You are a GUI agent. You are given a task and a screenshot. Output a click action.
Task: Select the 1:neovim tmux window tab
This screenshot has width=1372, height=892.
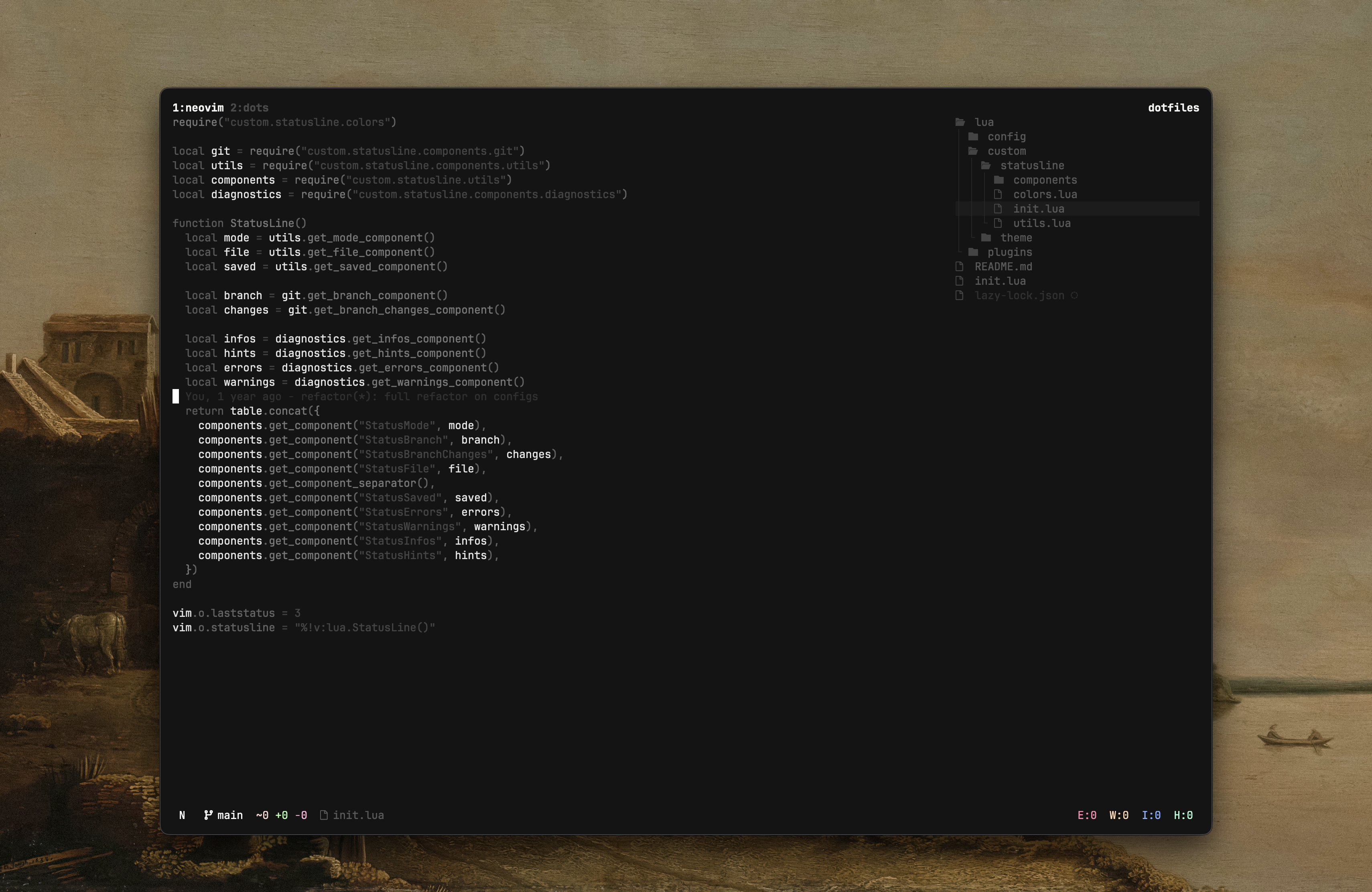[198, 108]
